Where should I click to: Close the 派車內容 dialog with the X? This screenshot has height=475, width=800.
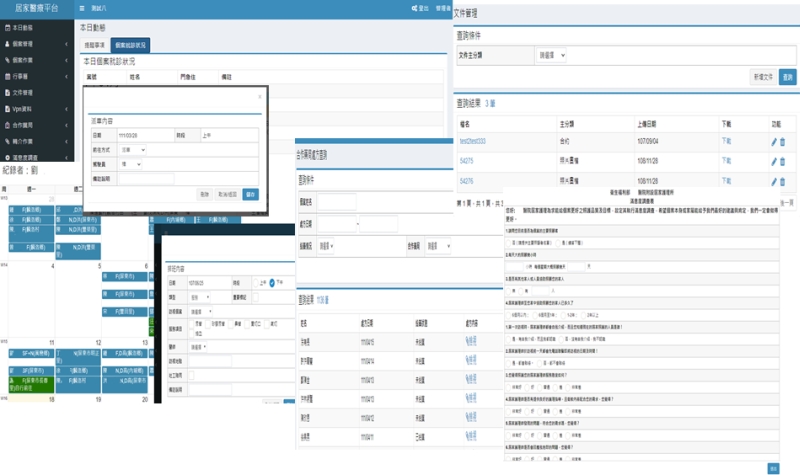(260, 96)
